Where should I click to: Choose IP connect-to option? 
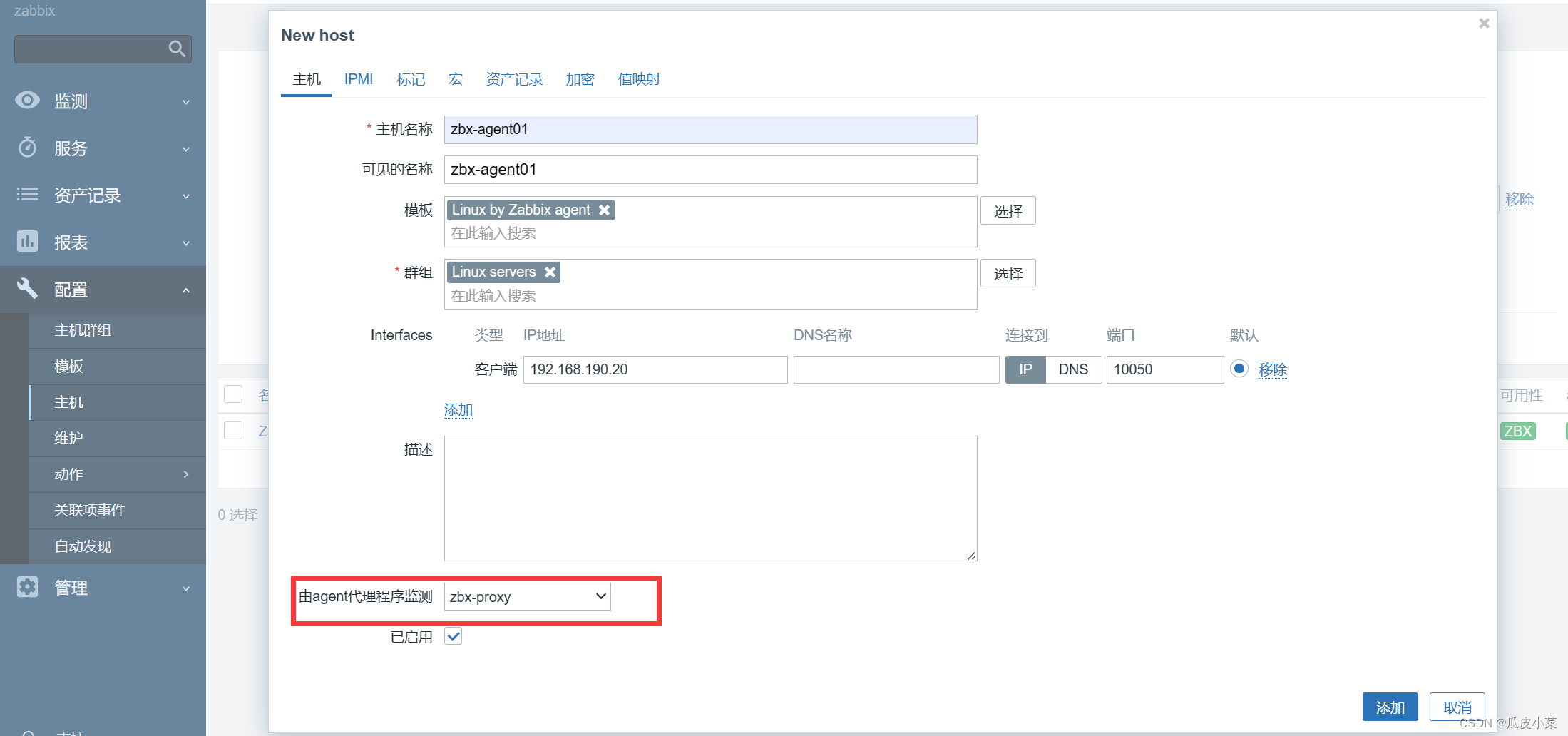click(1025, 369)
